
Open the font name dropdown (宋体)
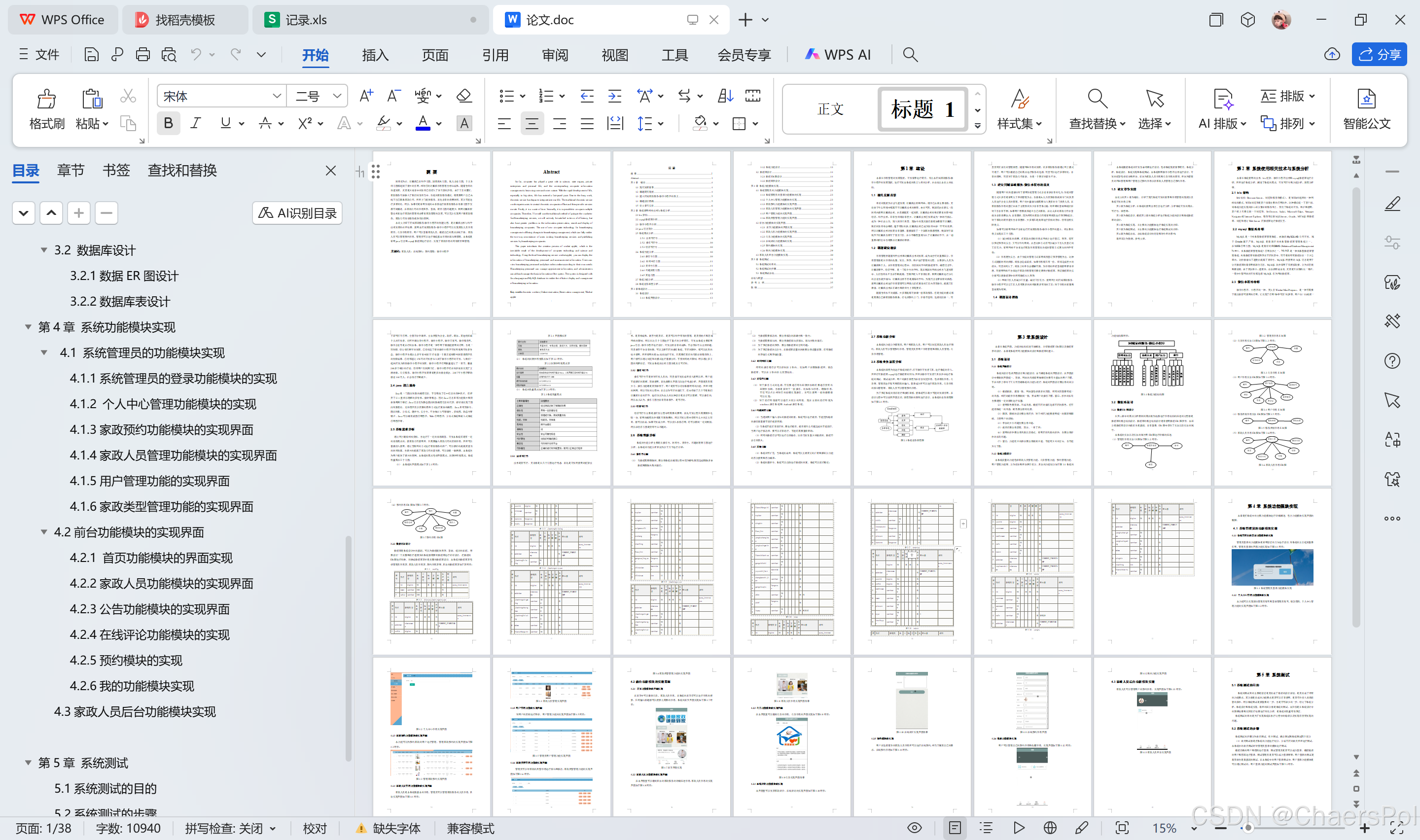pyautogui.click(x=277, y=96)
